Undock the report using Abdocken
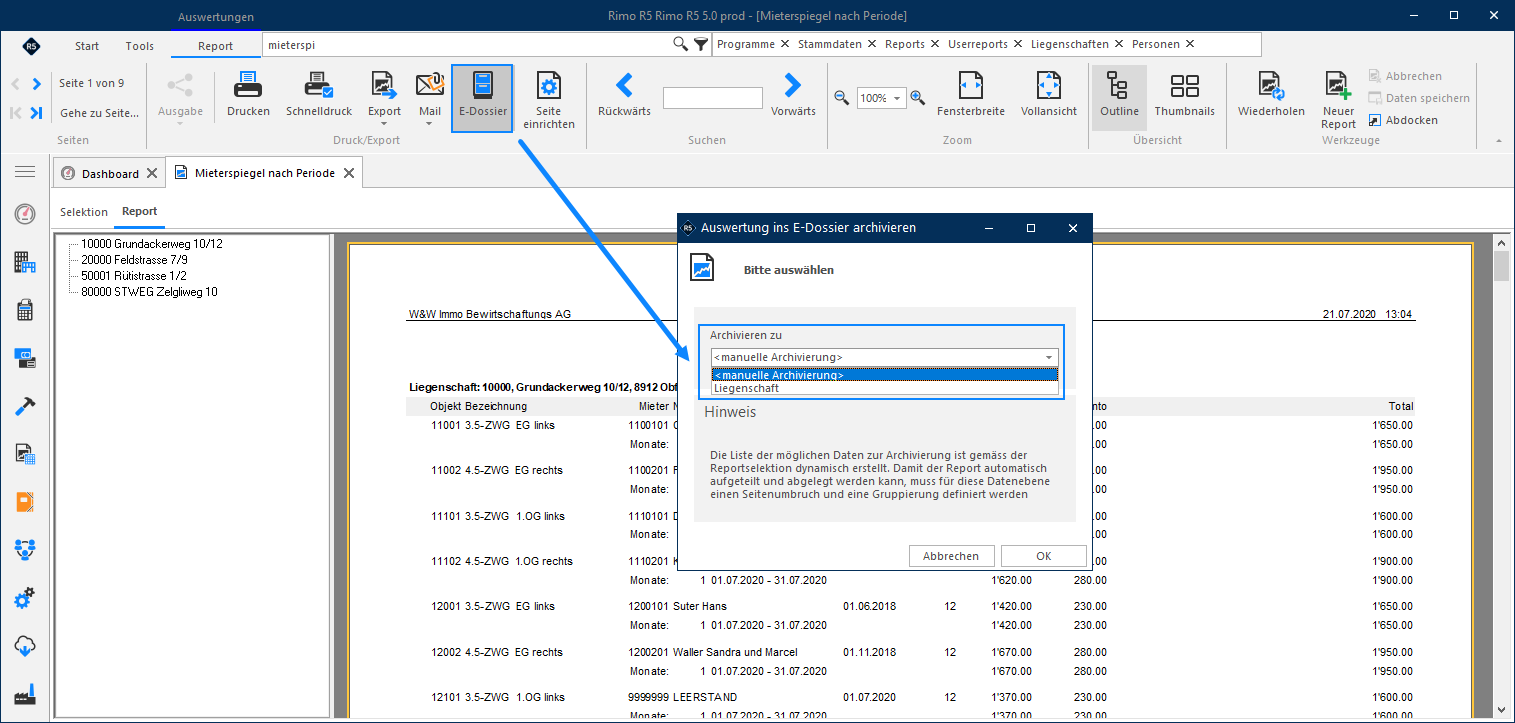Viewport: 1515px width, 723px height. coord(1404,120)
